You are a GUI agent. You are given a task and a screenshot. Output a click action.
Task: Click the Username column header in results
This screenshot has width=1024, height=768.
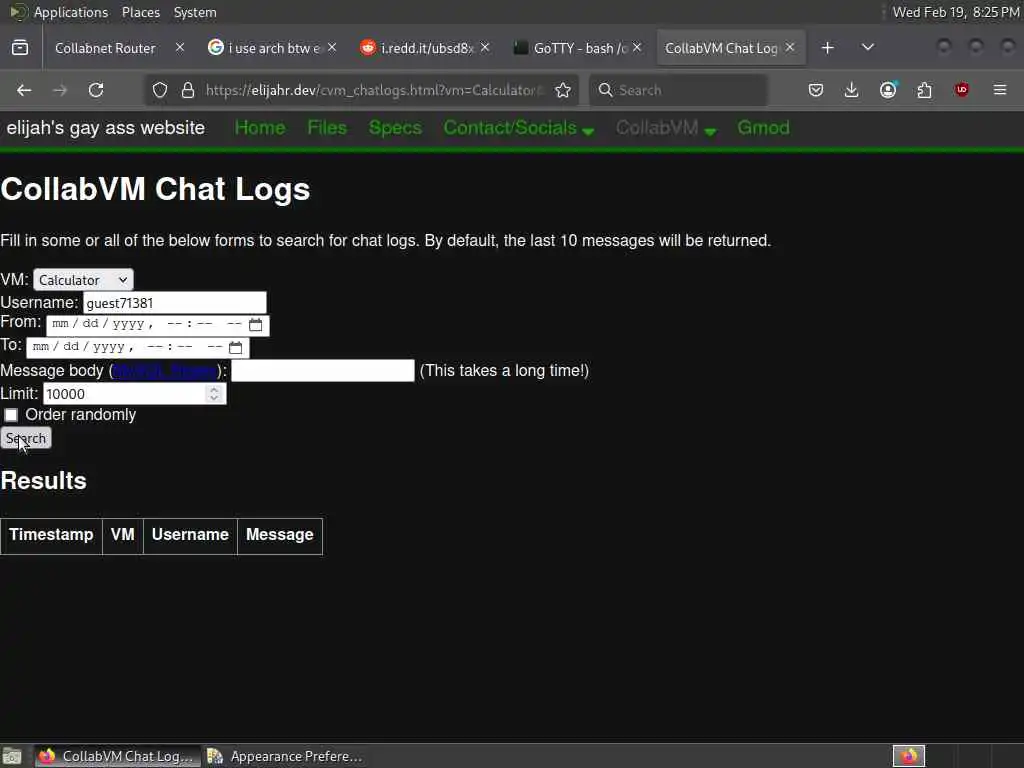pos(190,536)
